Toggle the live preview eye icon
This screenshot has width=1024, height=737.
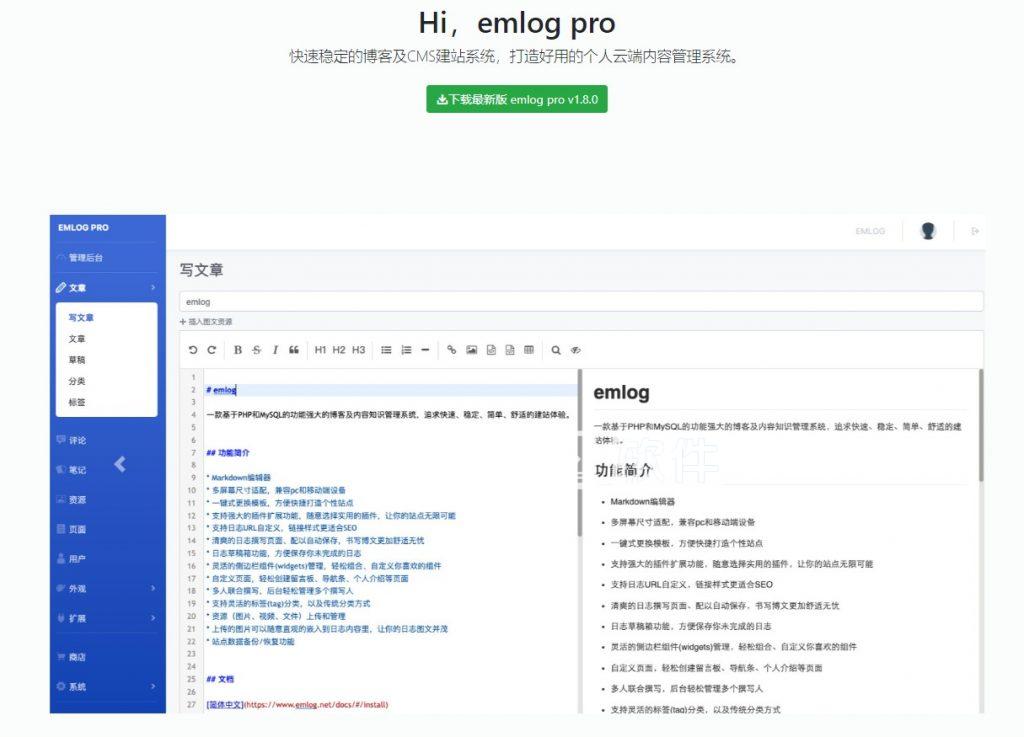575,350
